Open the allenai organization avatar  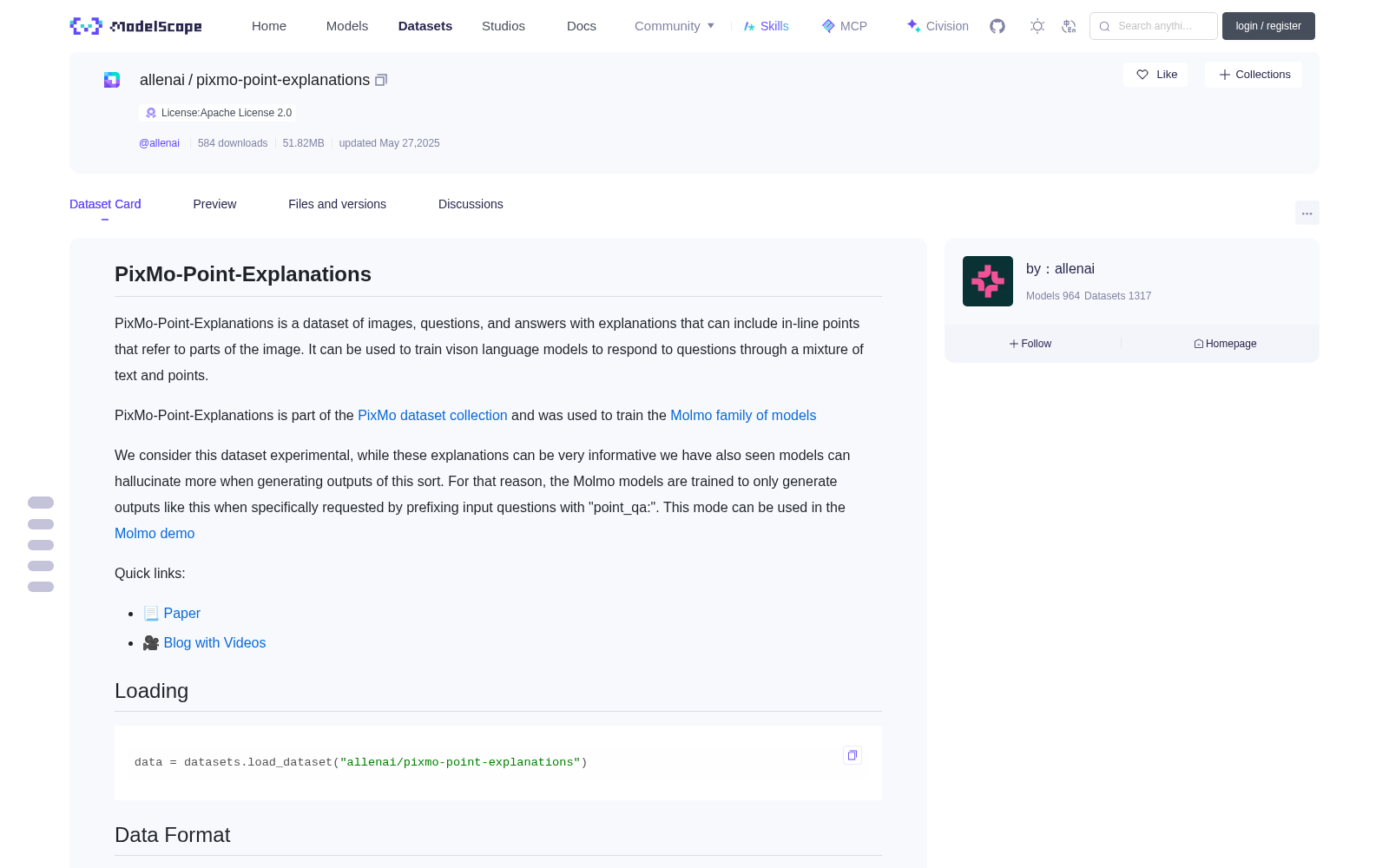988,281
